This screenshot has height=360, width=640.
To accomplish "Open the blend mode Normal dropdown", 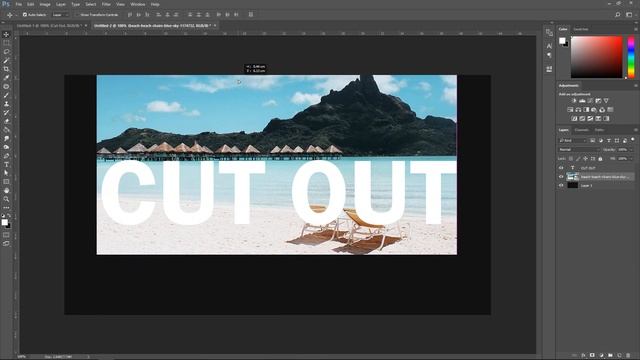I will [579, 149].
